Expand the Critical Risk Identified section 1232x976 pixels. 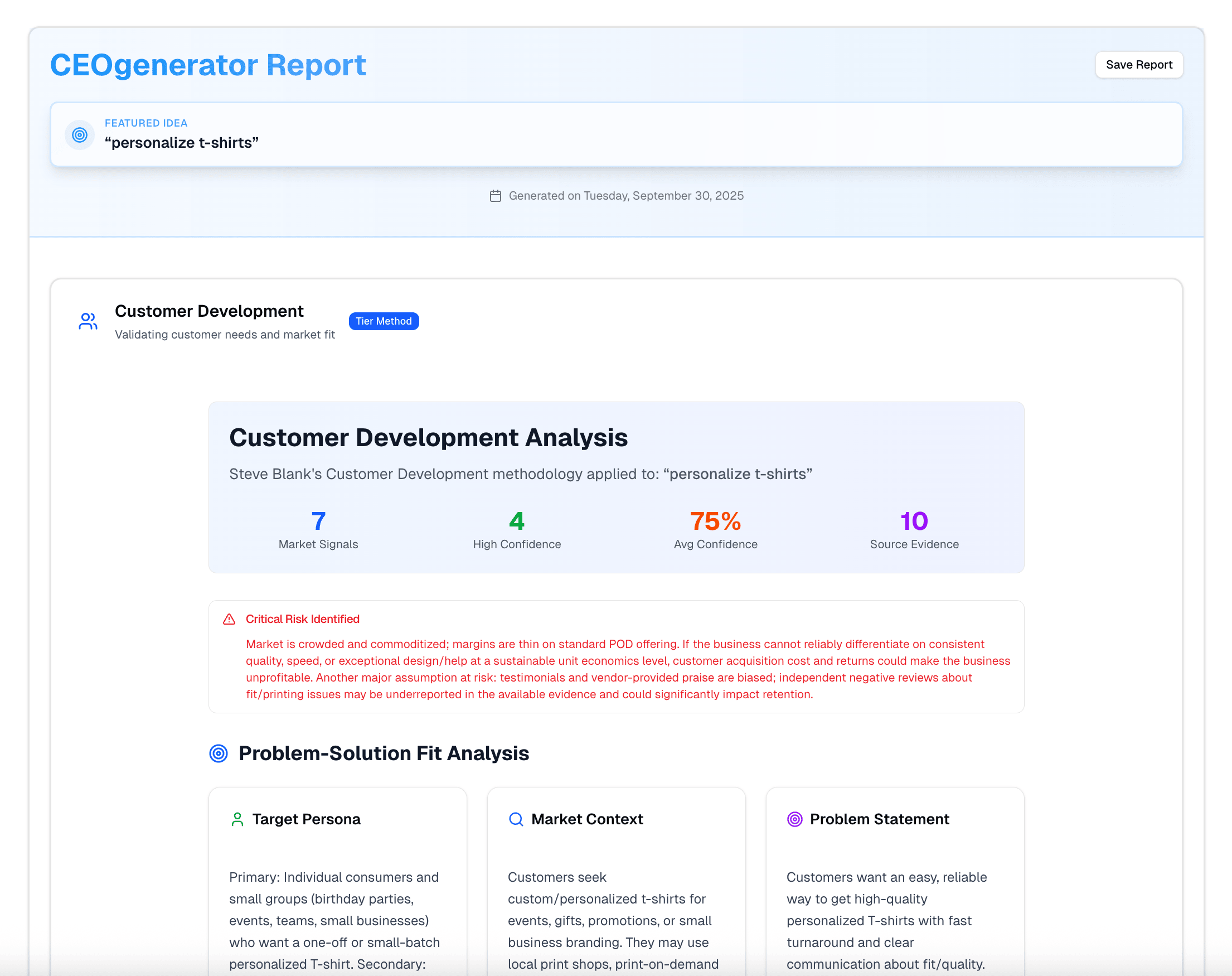tap(302, 619)
